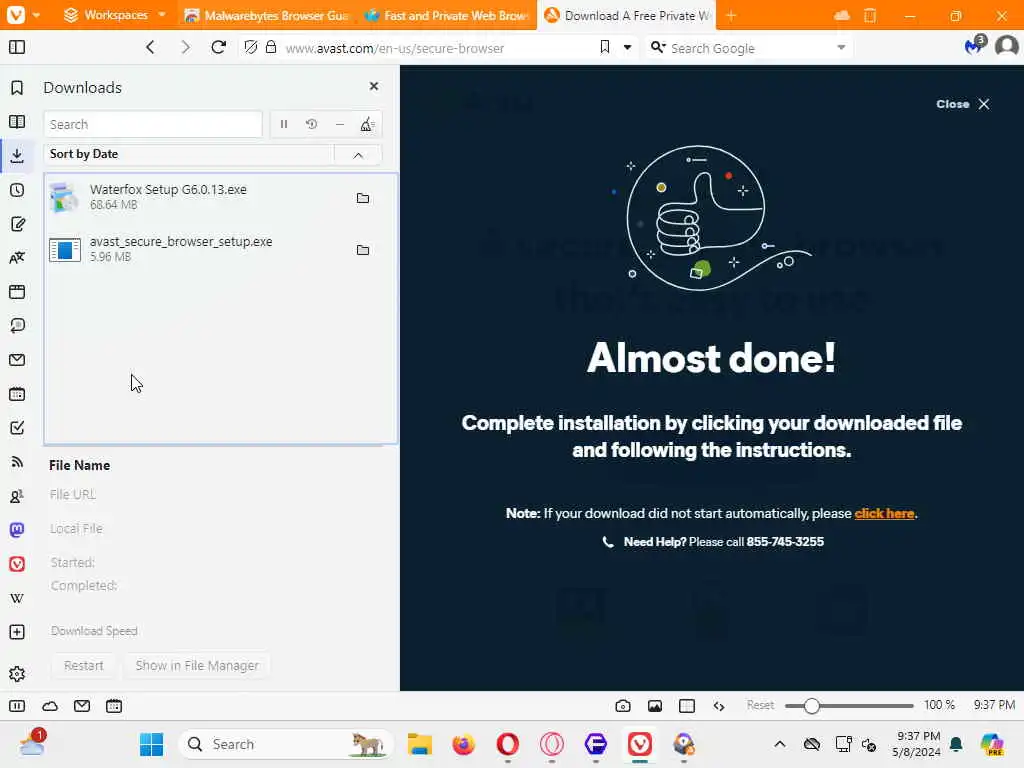1024x768 pixels.
Task: Open the Feeds panel icon
Action: pos(17,462)
